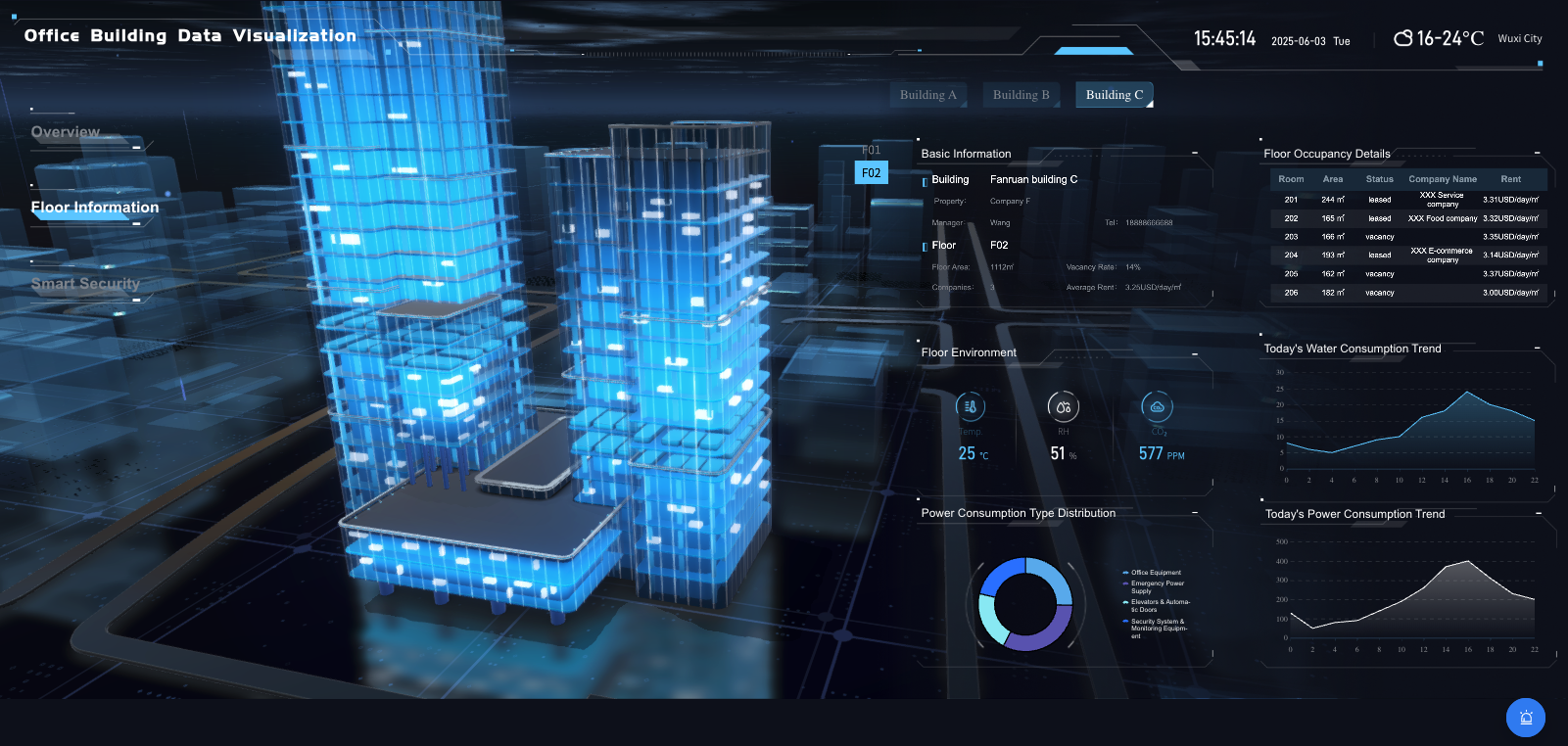Click the Average Rent 3.25USD/day/㎡ value
The width and height of the screenshot is (1568, 746).
coord(1153,288)
